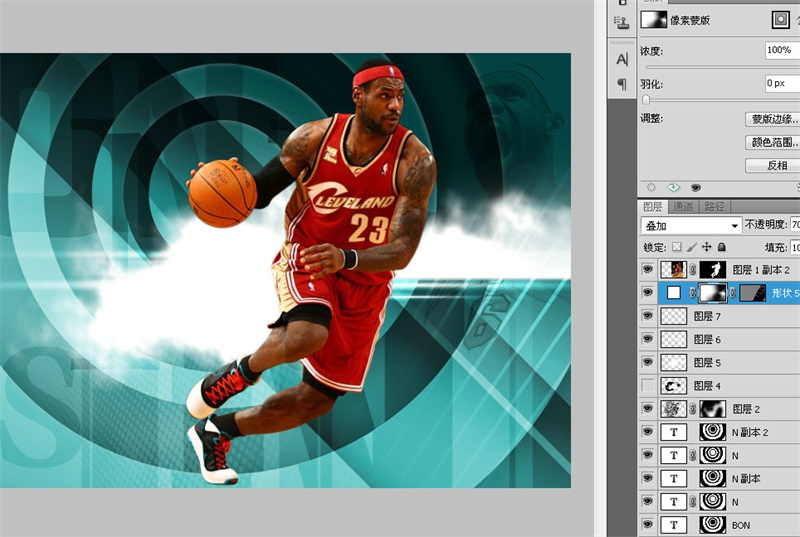Open the 叠加 blend mode dropdown
Screen dimensions: 800x537
(691, 226)
